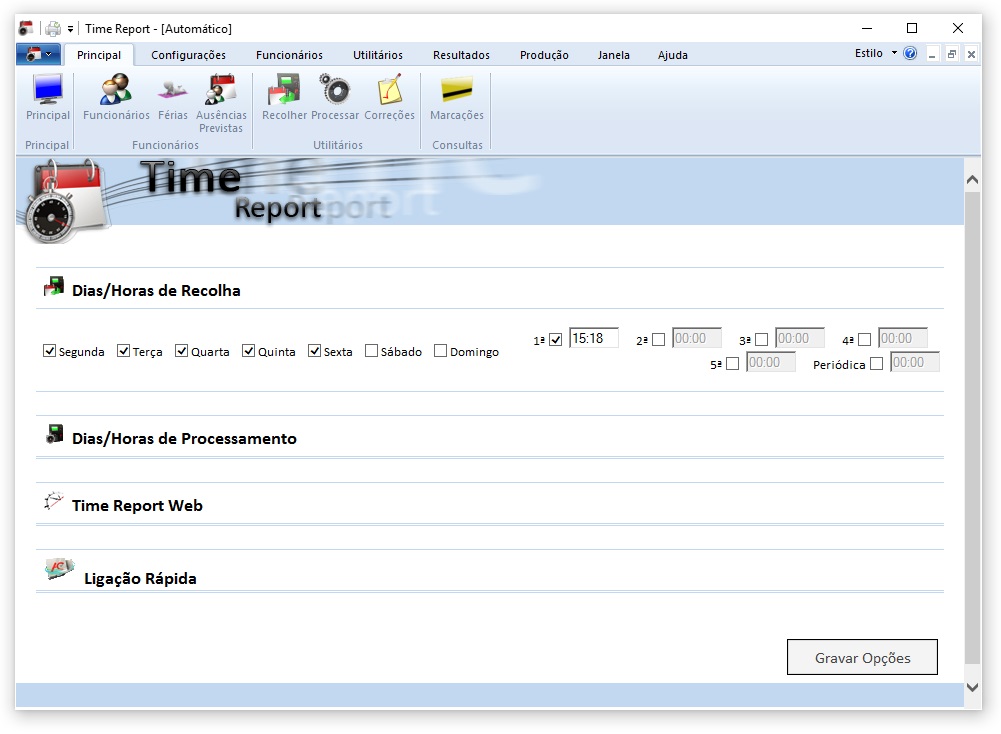This screenshot has height=734, width=1001.
Task: Enable the 3ª collection time checkbox
Action: coord(761,340)
